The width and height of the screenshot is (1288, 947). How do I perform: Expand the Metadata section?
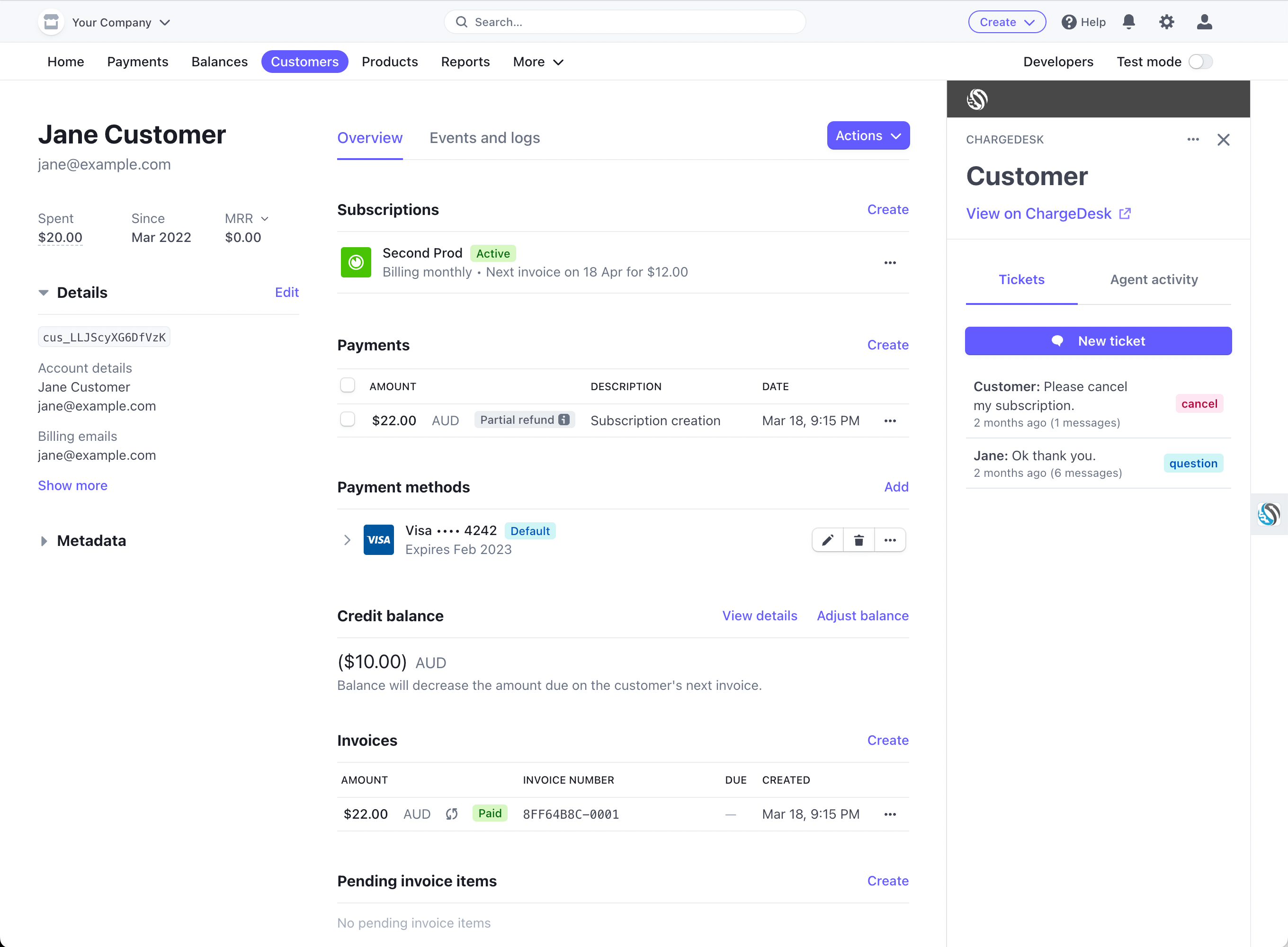(43, 541)
